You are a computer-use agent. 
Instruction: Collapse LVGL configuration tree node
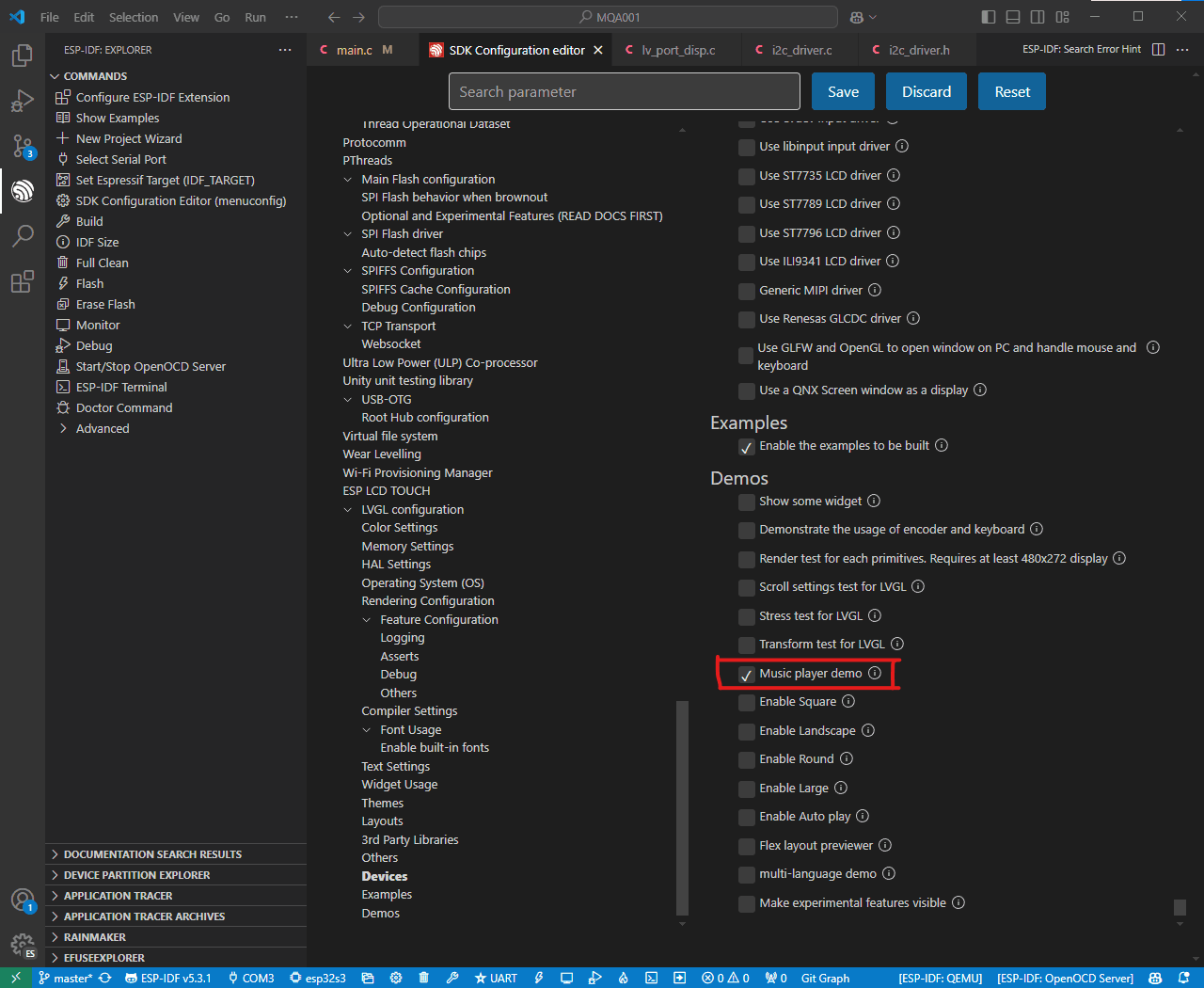click(348, 510)
